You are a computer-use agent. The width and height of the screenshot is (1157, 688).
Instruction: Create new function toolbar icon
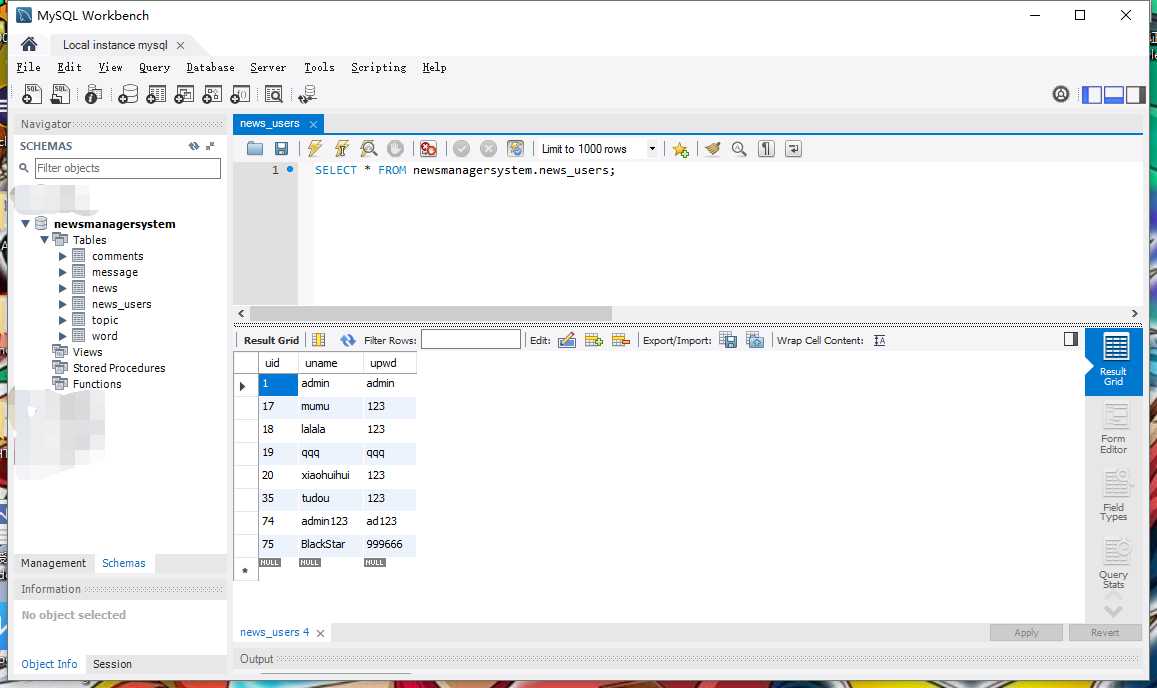[241, 94]
